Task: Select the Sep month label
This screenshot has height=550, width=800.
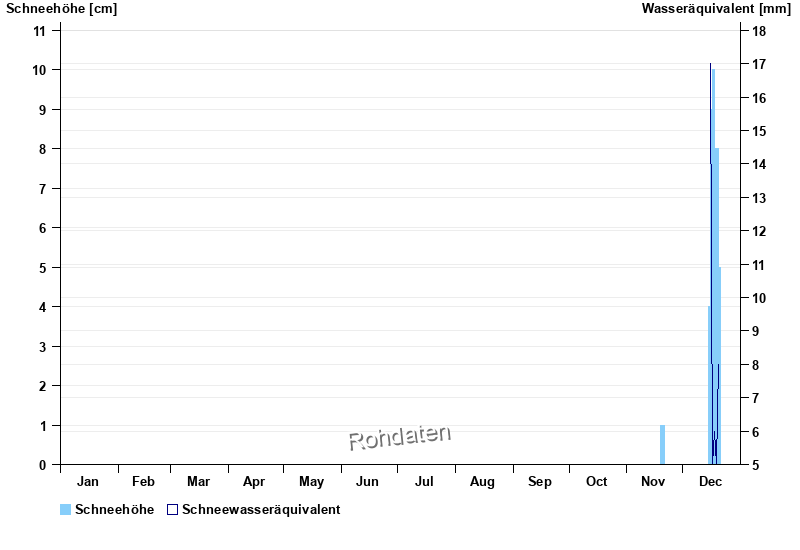Action: (540, 482)
